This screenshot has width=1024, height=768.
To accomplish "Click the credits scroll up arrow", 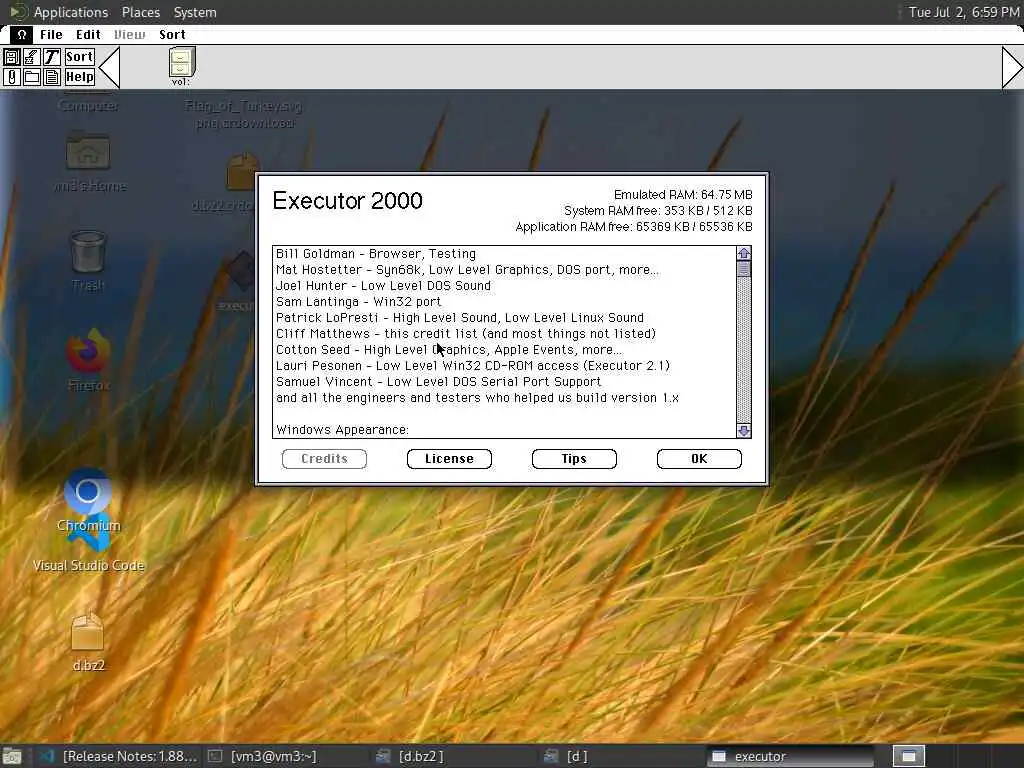I will pos(743,253).
